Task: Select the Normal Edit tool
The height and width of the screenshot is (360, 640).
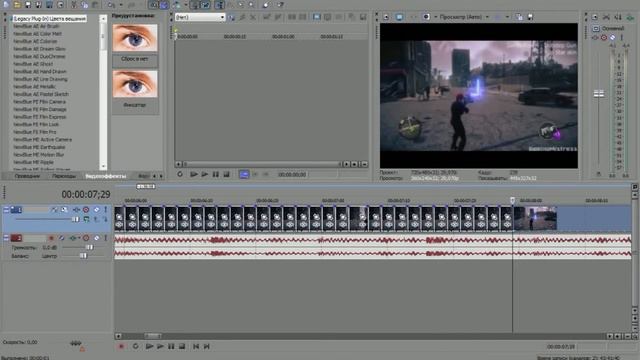Action: pos(219,4)
